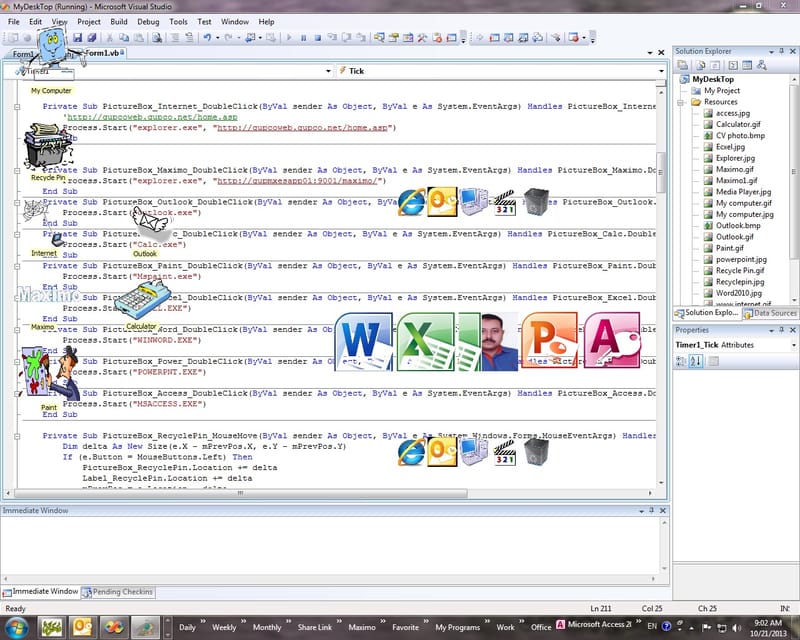Click the large Access icon on the running form

point(612,340)
